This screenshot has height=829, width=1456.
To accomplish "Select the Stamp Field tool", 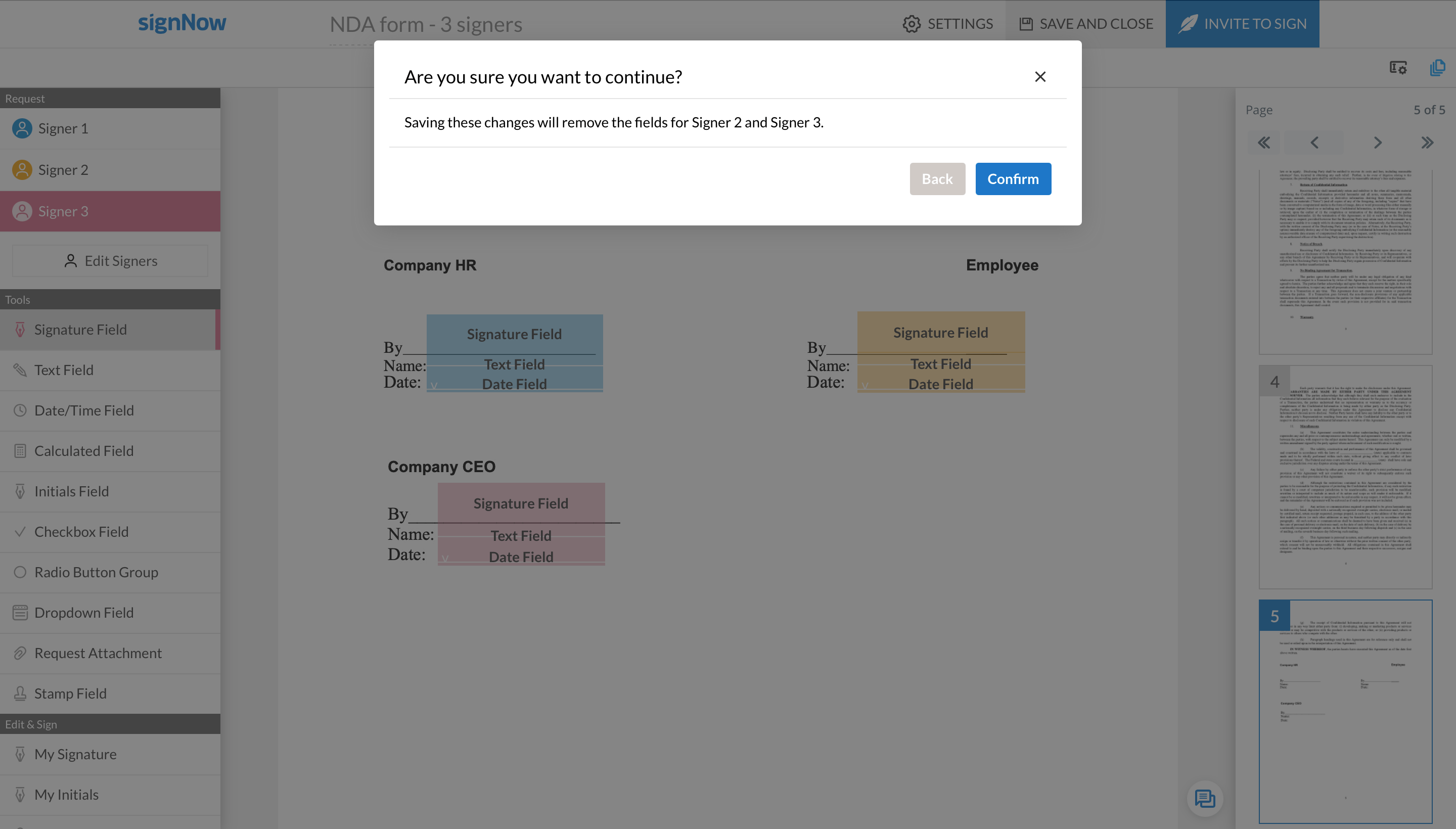I will 70,694.
